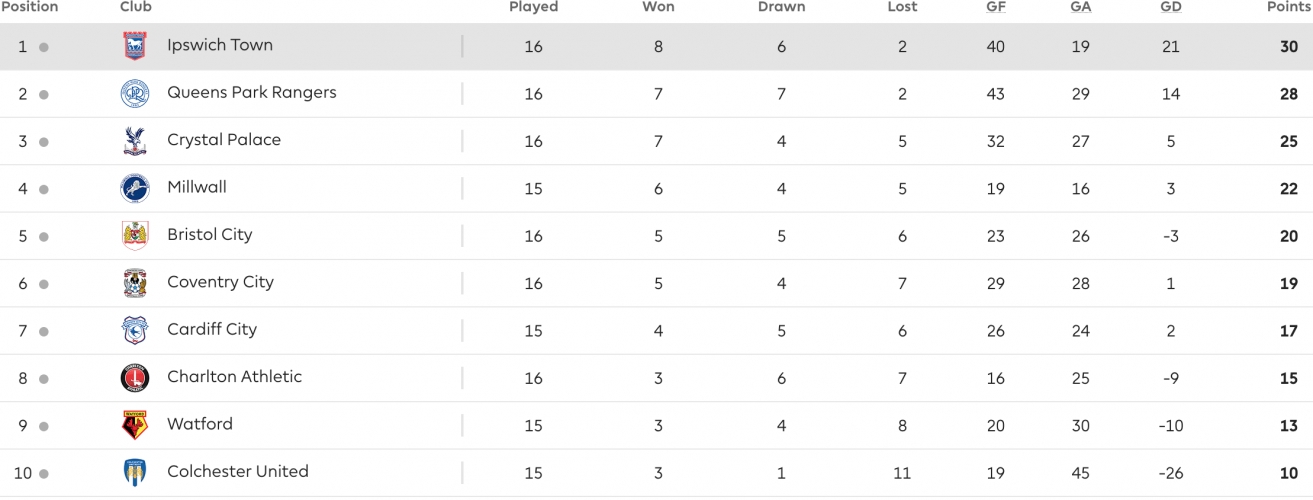Click the Millwall lion badge
Screen dimensions: 1313x500
pos(134,188)
